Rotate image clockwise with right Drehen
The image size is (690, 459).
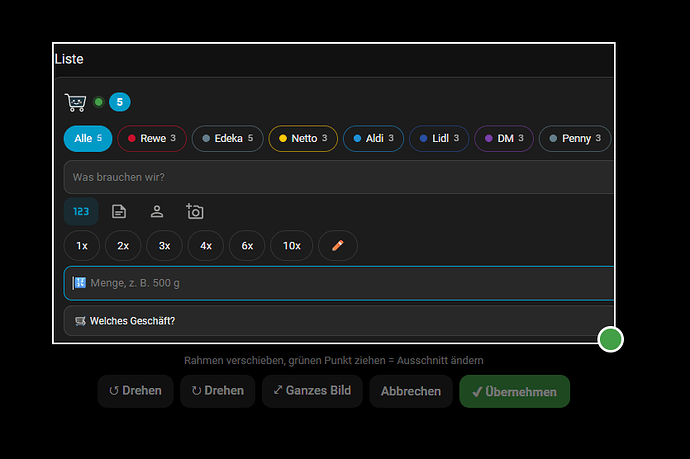click(218, 391)
